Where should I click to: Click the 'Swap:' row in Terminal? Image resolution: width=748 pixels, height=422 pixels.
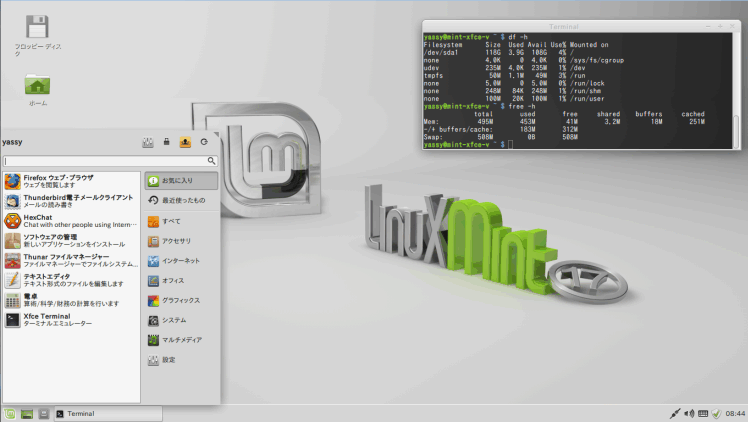pyautogui.click(x=500, y=137)
